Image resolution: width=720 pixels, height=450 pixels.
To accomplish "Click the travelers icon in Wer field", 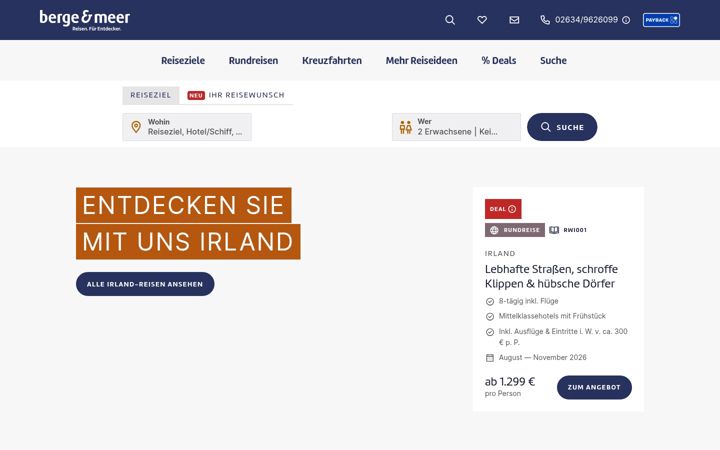I will coord(405,127).
